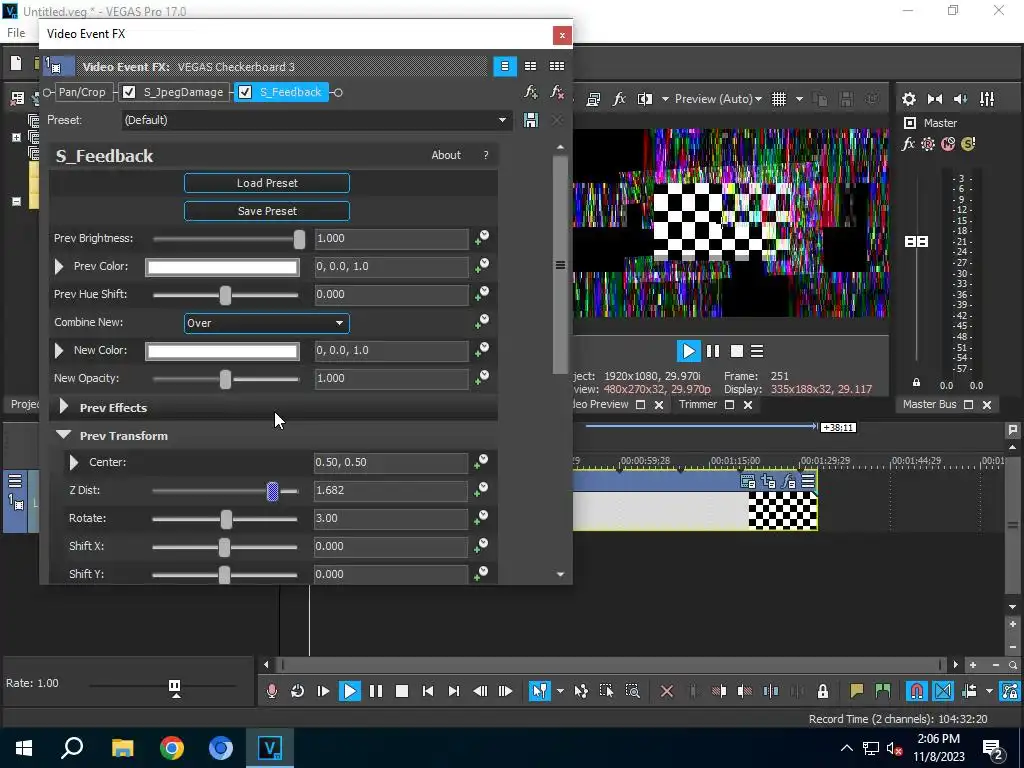Collapse the Prev Transform section
This screenshot has height=768, width=1024.
(63, 435)
